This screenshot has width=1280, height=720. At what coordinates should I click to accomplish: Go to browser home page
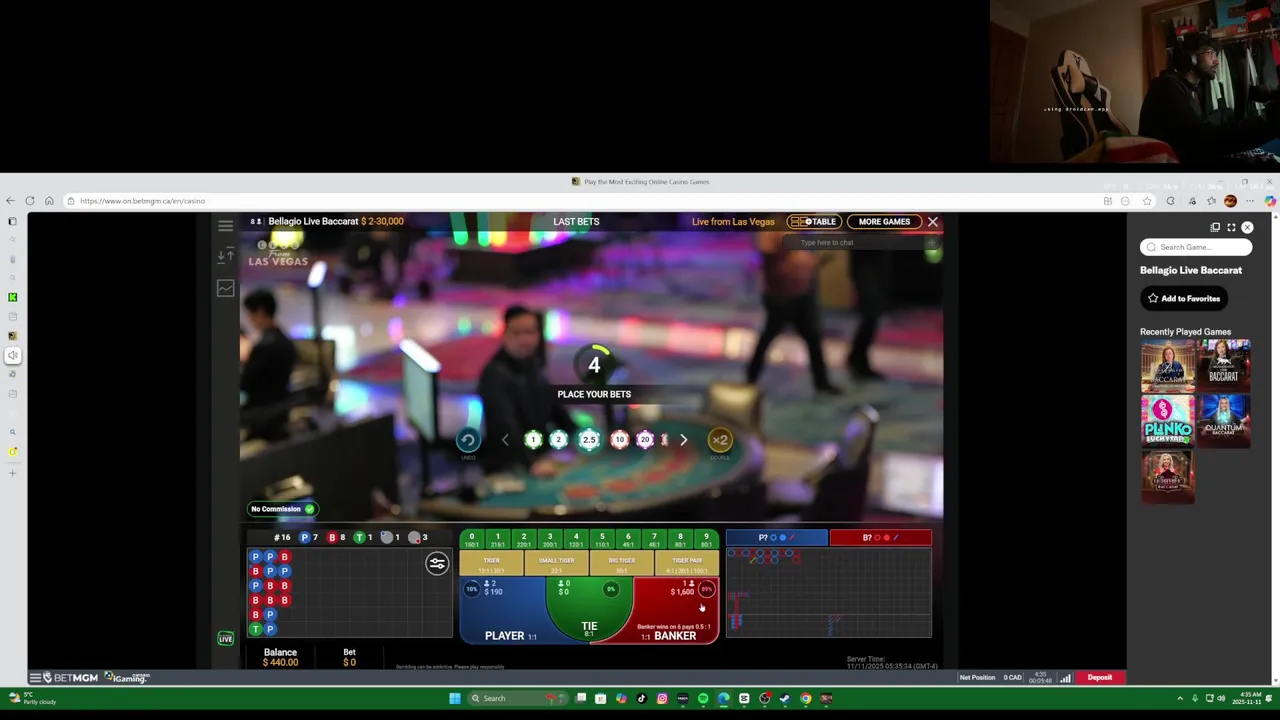pos(49,201)
